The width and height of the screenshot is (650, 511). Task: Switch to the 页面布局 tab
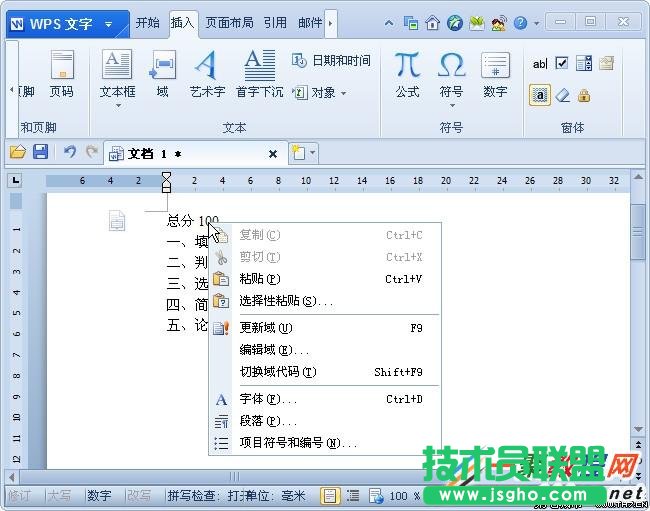pos(229,23)
